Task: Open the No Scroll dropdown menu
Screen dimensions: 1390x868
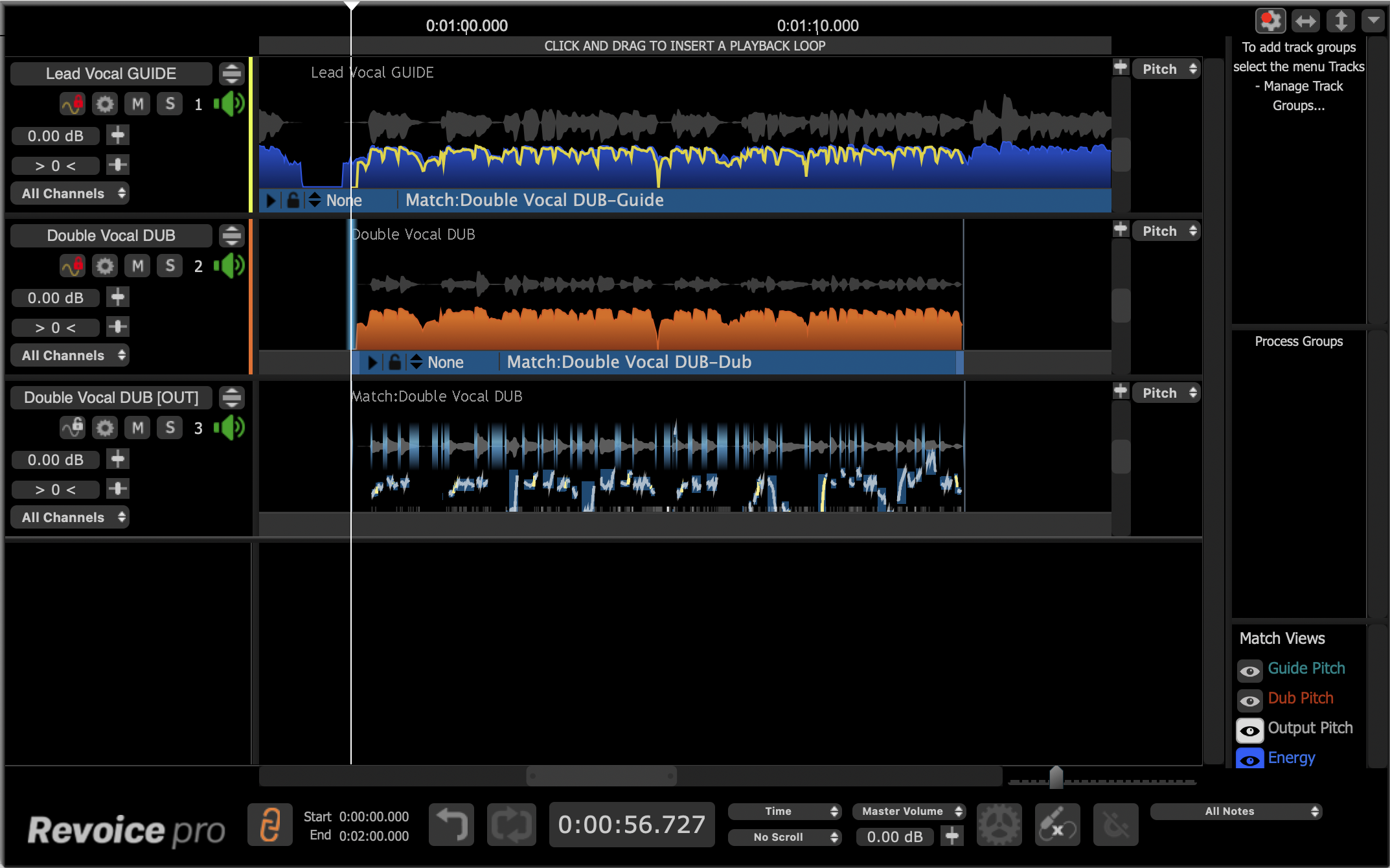Action: point(784,837)
